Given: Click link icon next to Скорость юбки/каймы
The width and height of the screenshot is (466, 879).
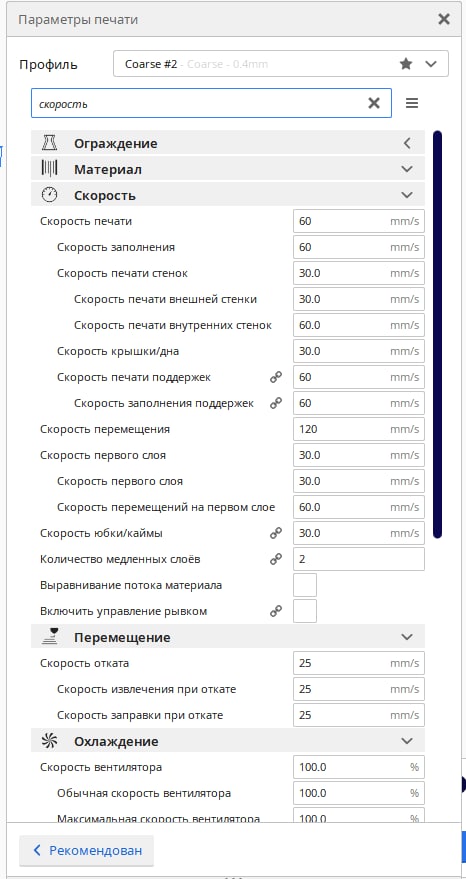Looking at the screenshot, I should (276, 533).
